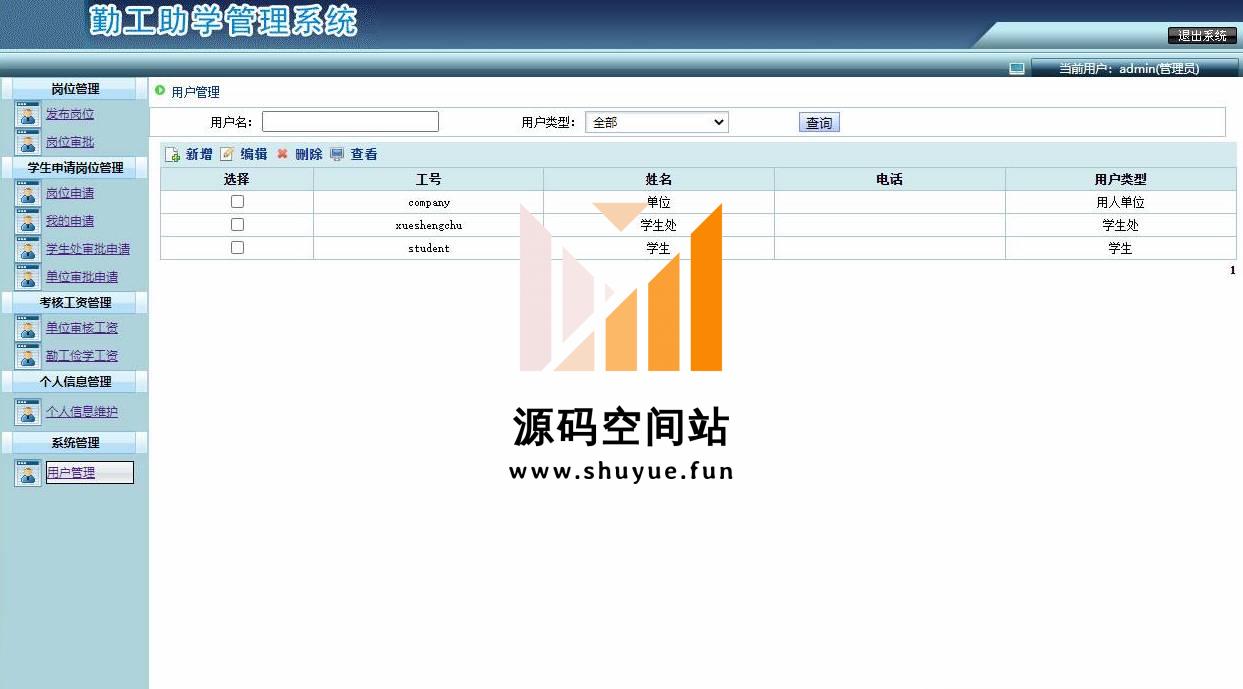Expand the 考核工资管理 section header
The image size is (1243, 689).
click(x=75, y=302)
